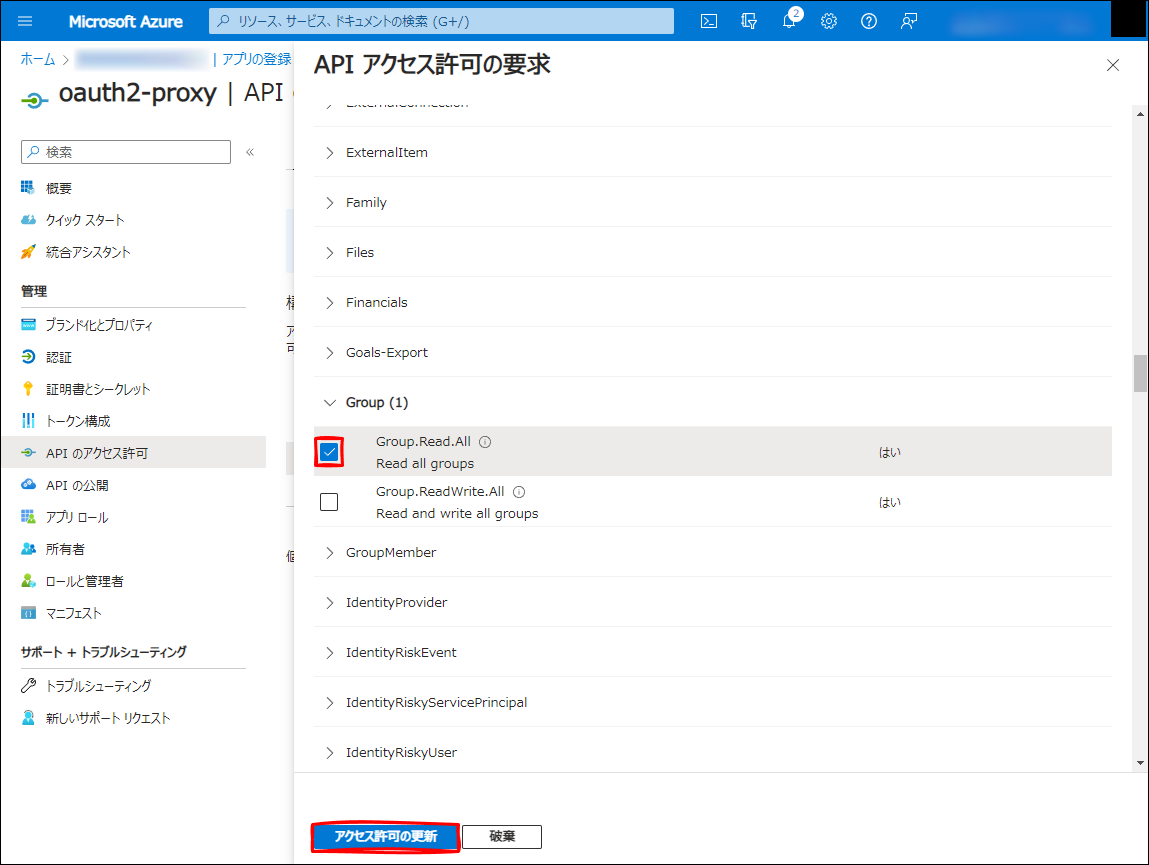The image size is (1149, 865).
Task: Check the Group.ReadWrite.All permission checkbox
Action: (x=329, y=502)
